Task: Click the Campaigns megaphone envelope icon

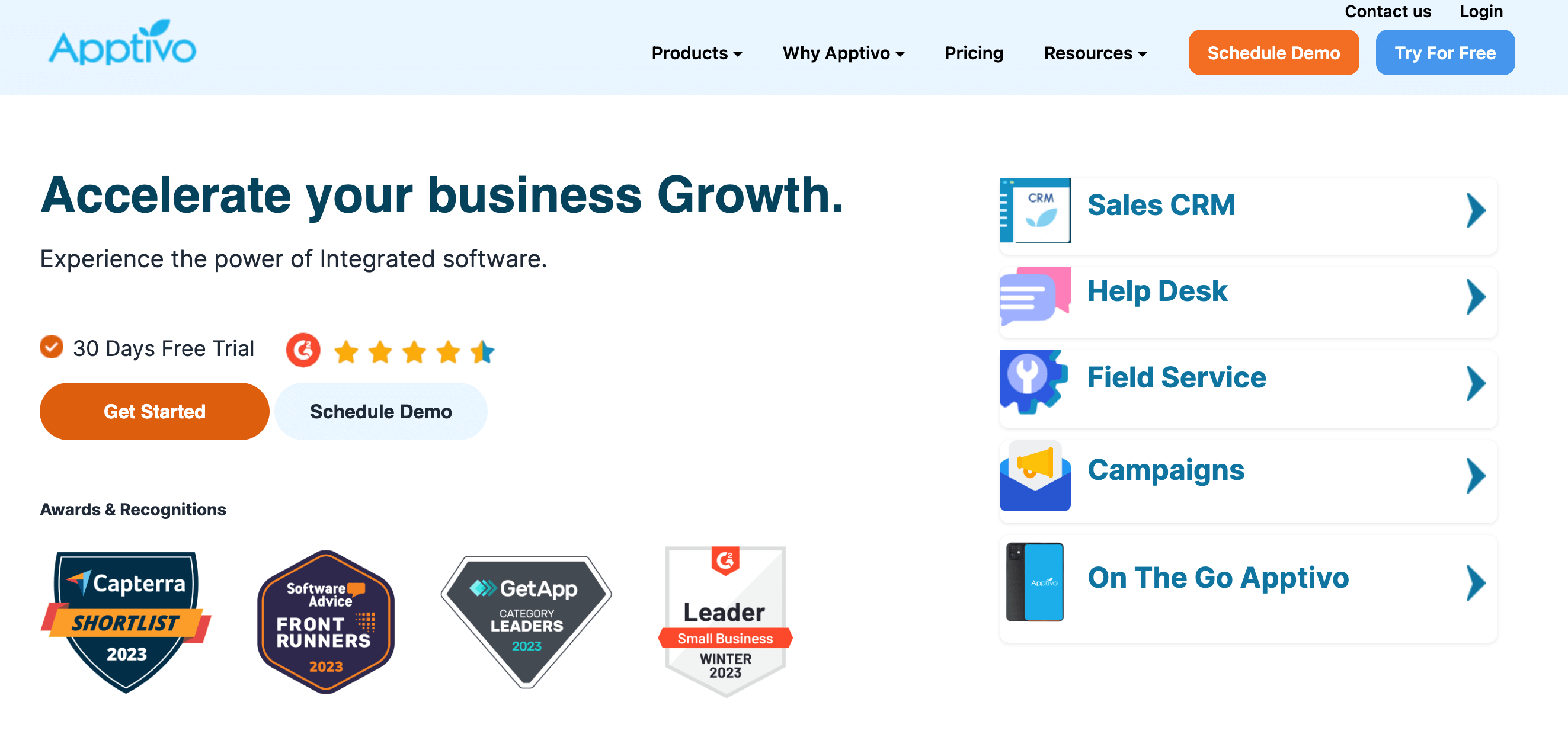Action: (x=1035, y=476)
